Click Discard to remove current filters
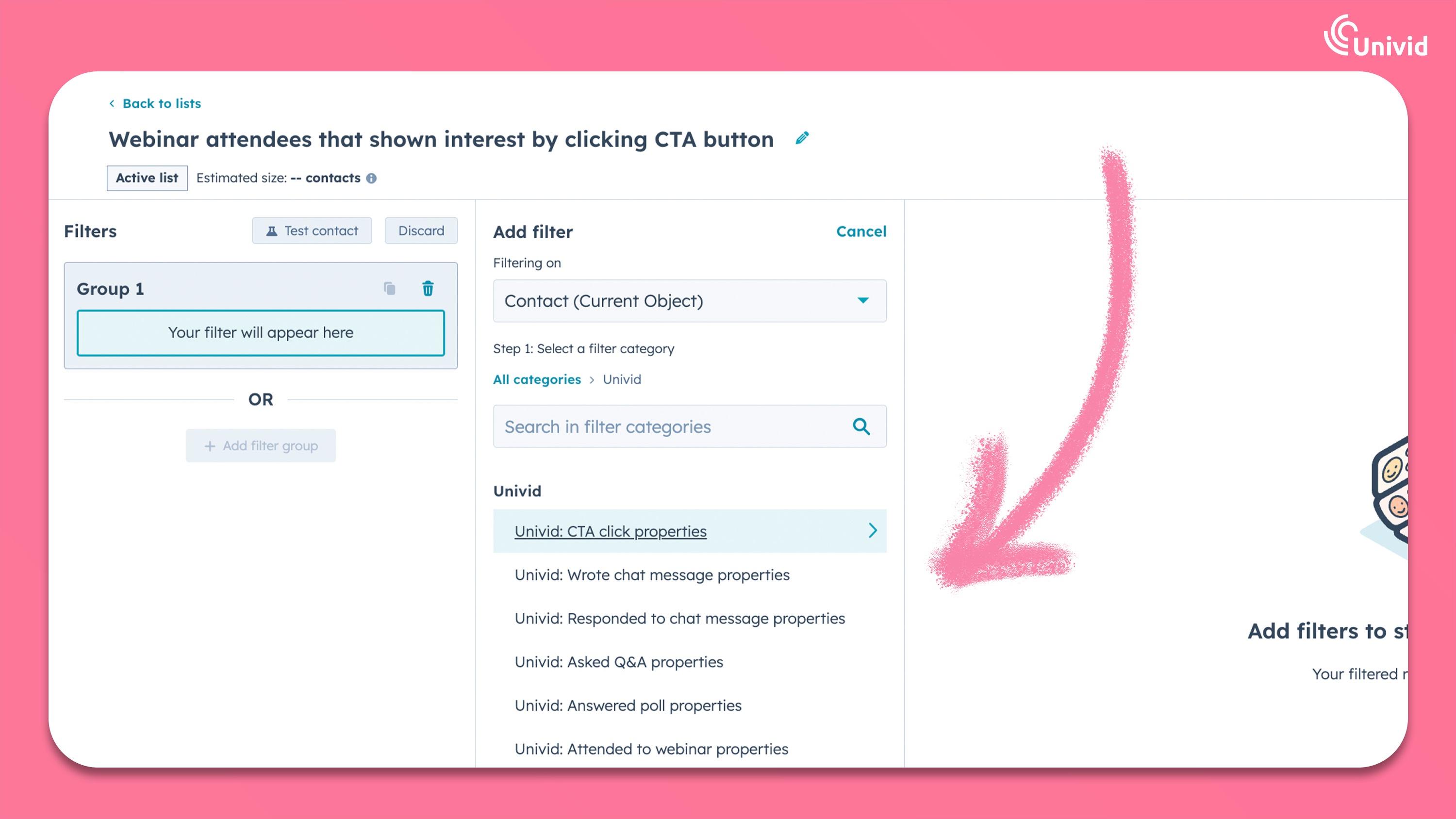 pyautogui.click(x=421, y=231)
